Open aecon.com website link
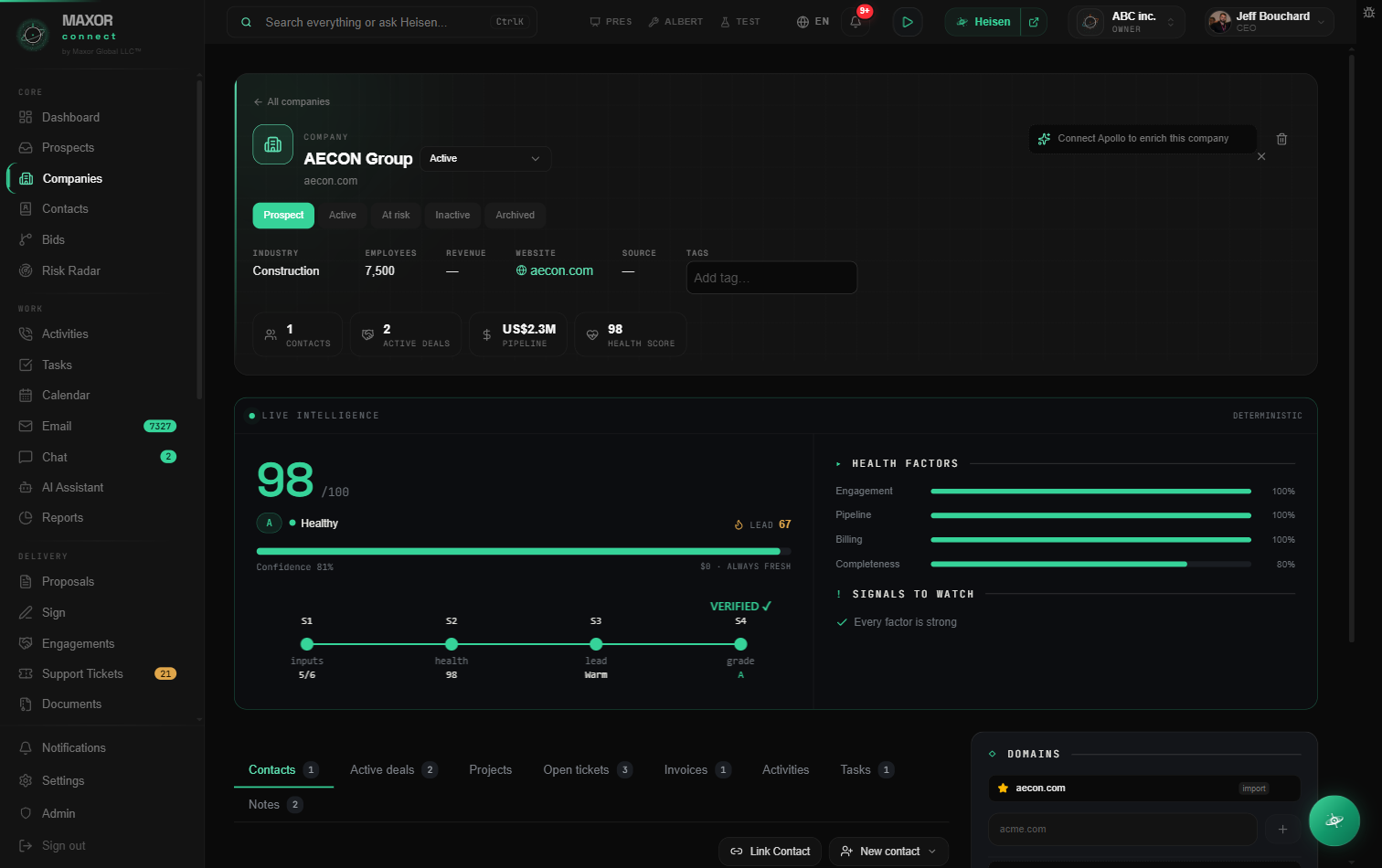This screenshot has height=868, width=1382. point(555,270)
